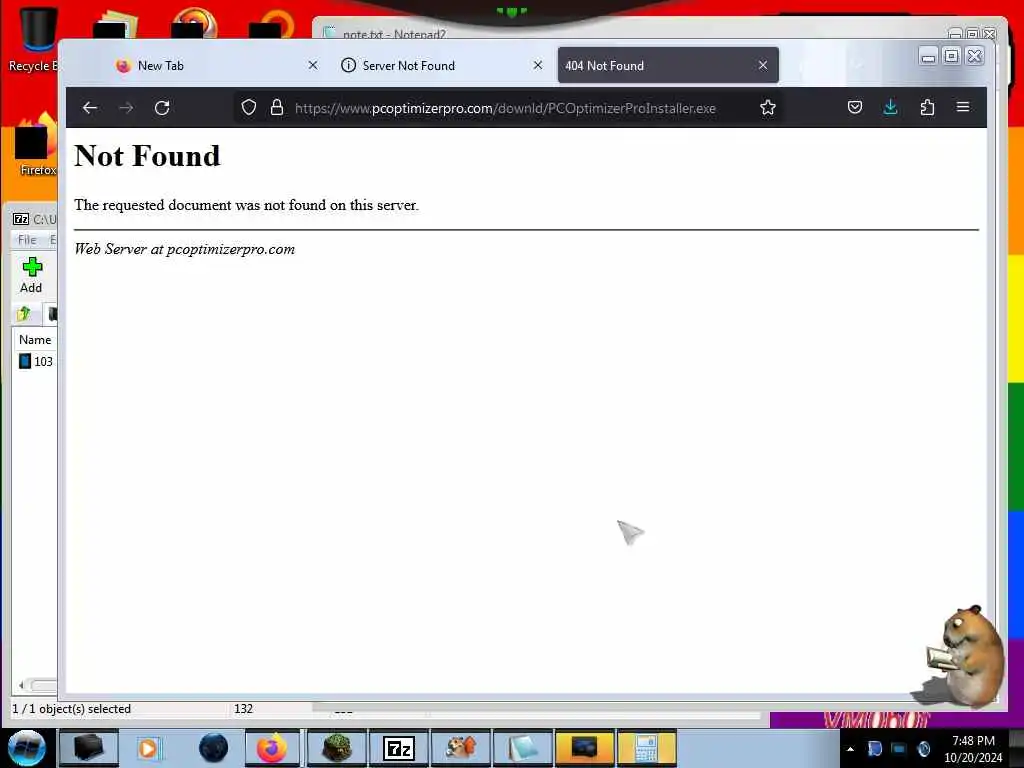Screen dimensions: 1024x768
Task: Click the 7-Zip horizontal scrollbar left arrow
Action: pos(22,685)
